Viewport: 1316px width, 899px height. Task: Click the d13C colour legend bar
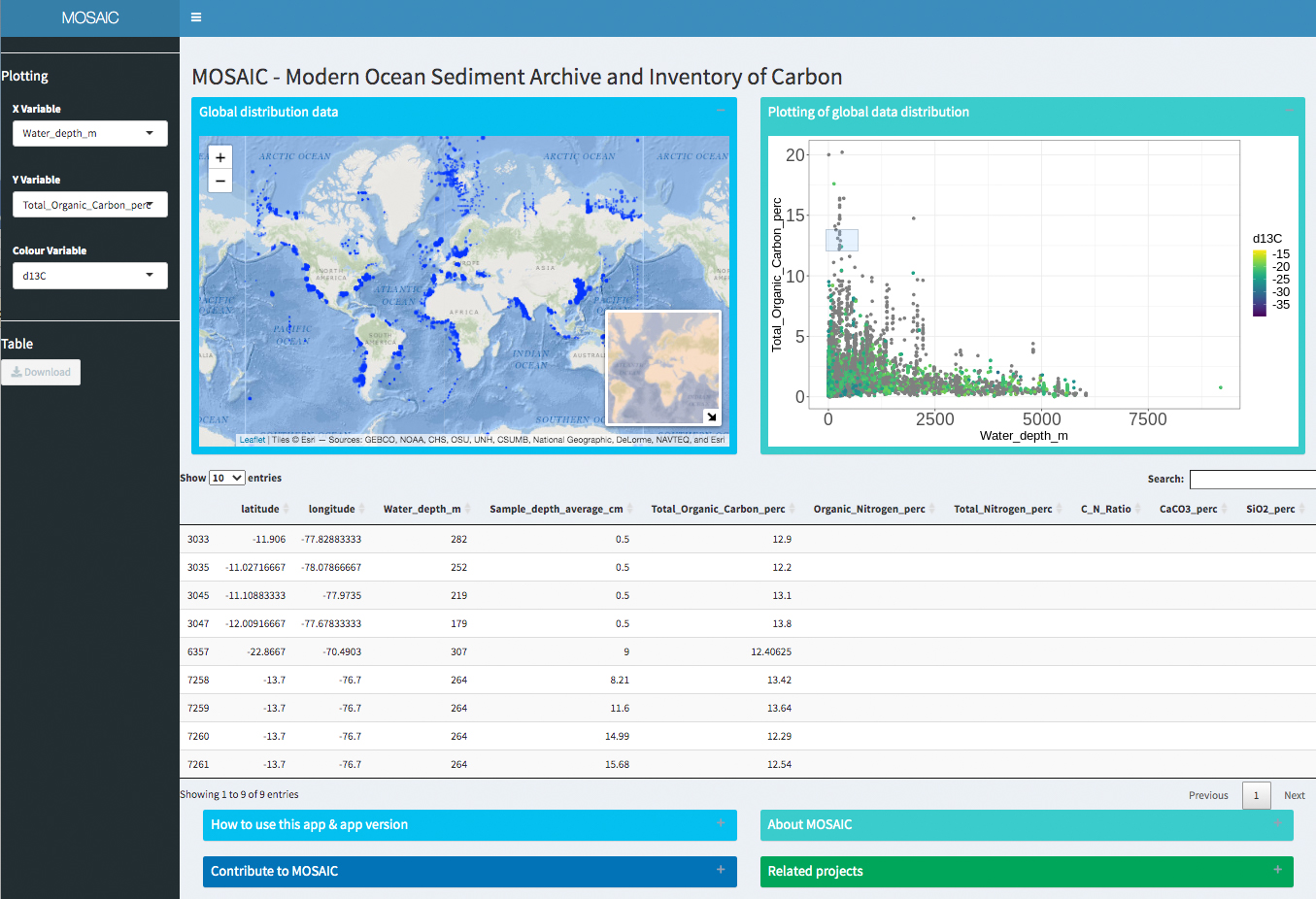(1260, 283)
